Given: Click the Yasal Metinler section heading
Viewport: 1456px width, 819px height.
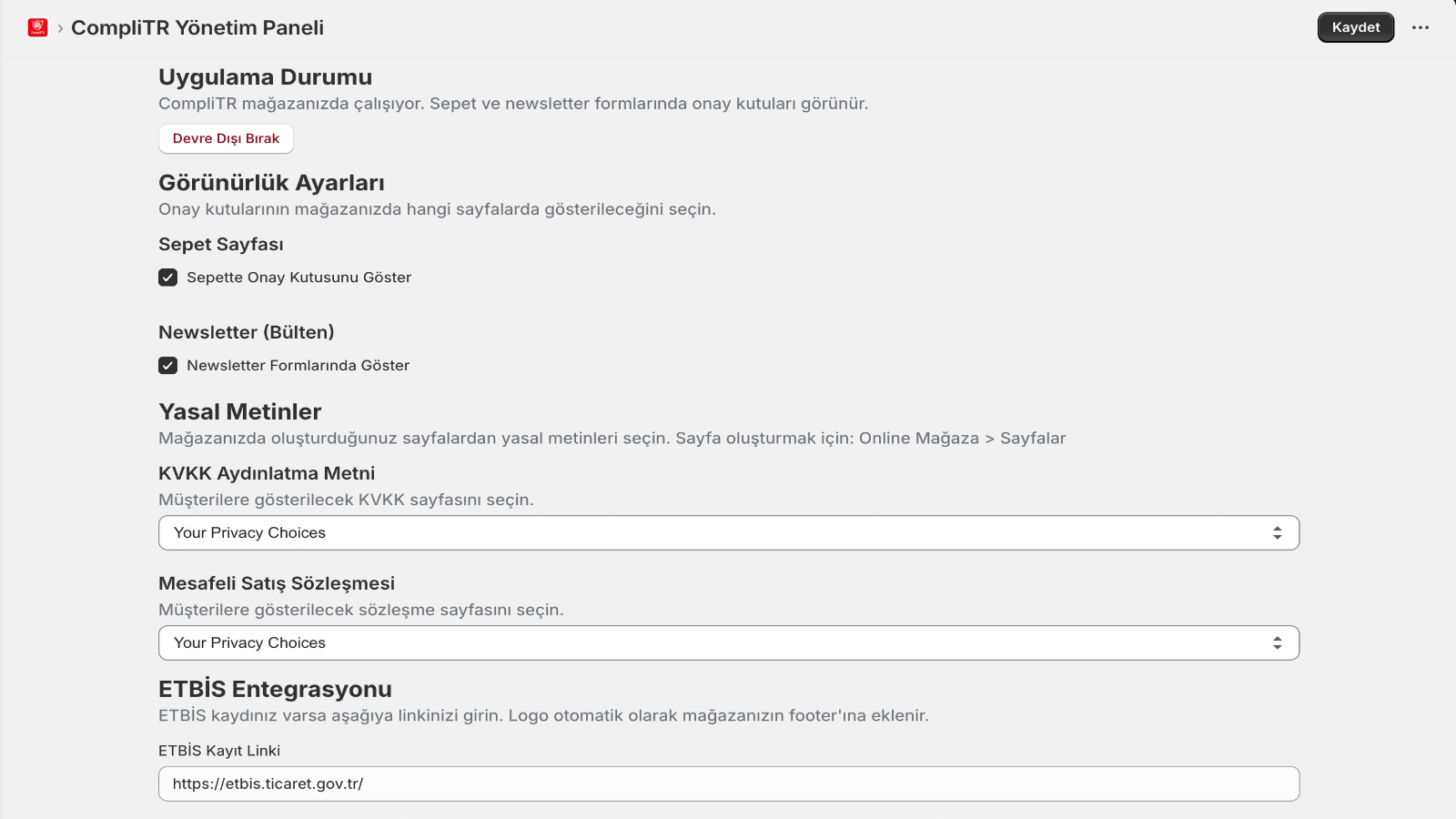Looking at the screenshot, I should [x=240, y=412].
